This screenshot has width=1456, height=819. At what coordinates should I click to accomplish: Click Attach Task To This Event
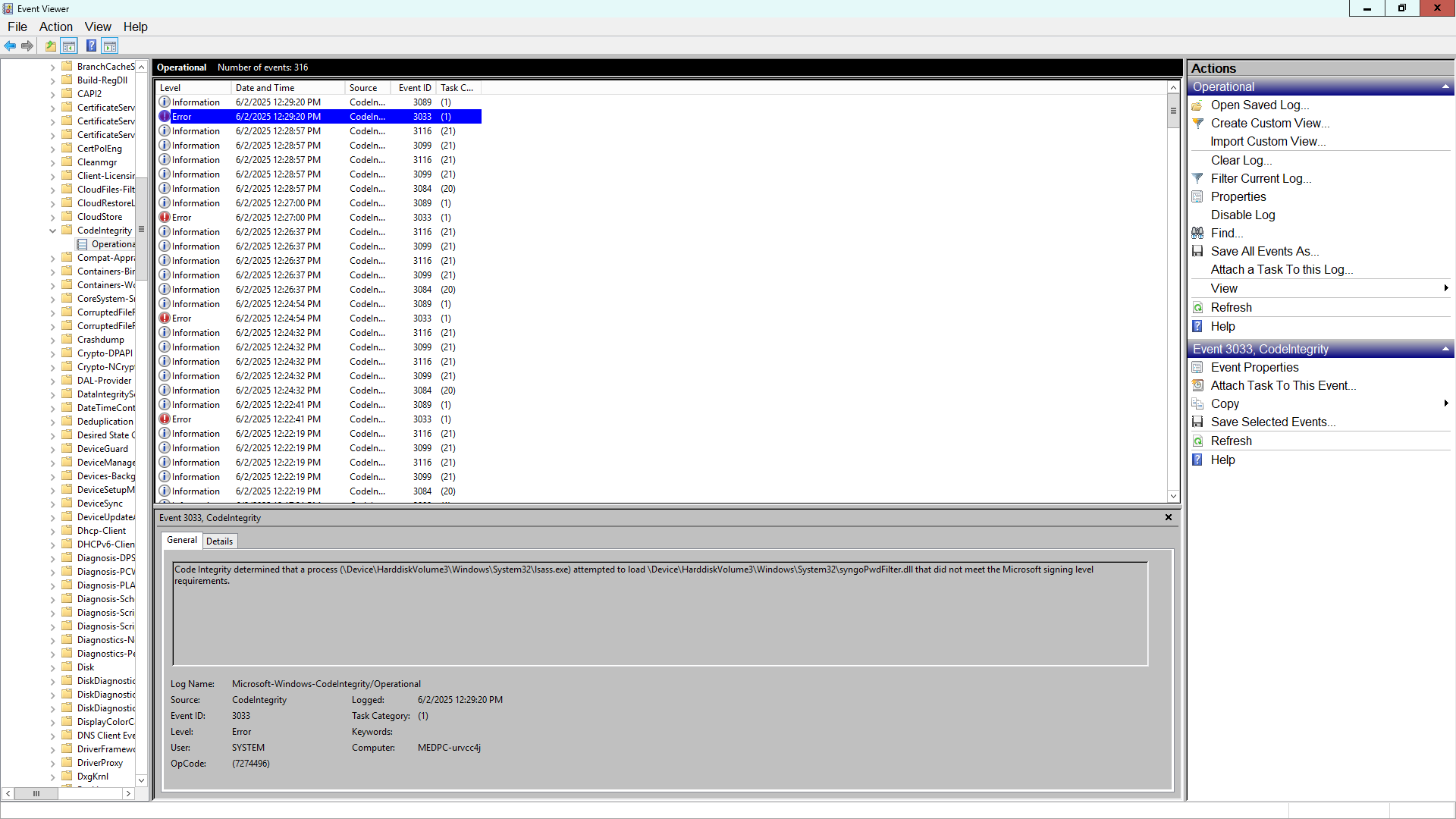pos(1282,386)
